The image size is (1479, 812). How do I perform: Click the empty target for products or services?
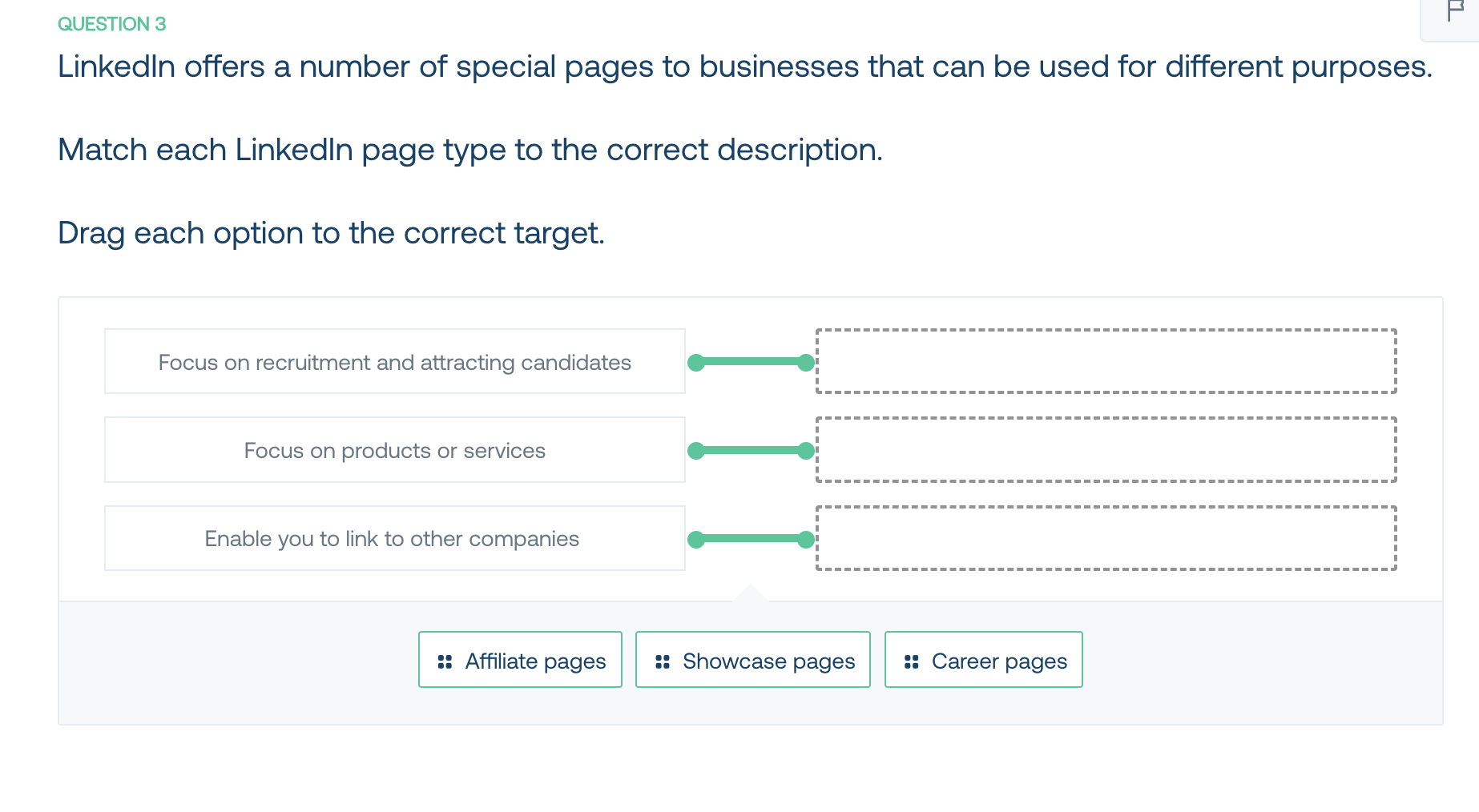(x=1106, y=450)
